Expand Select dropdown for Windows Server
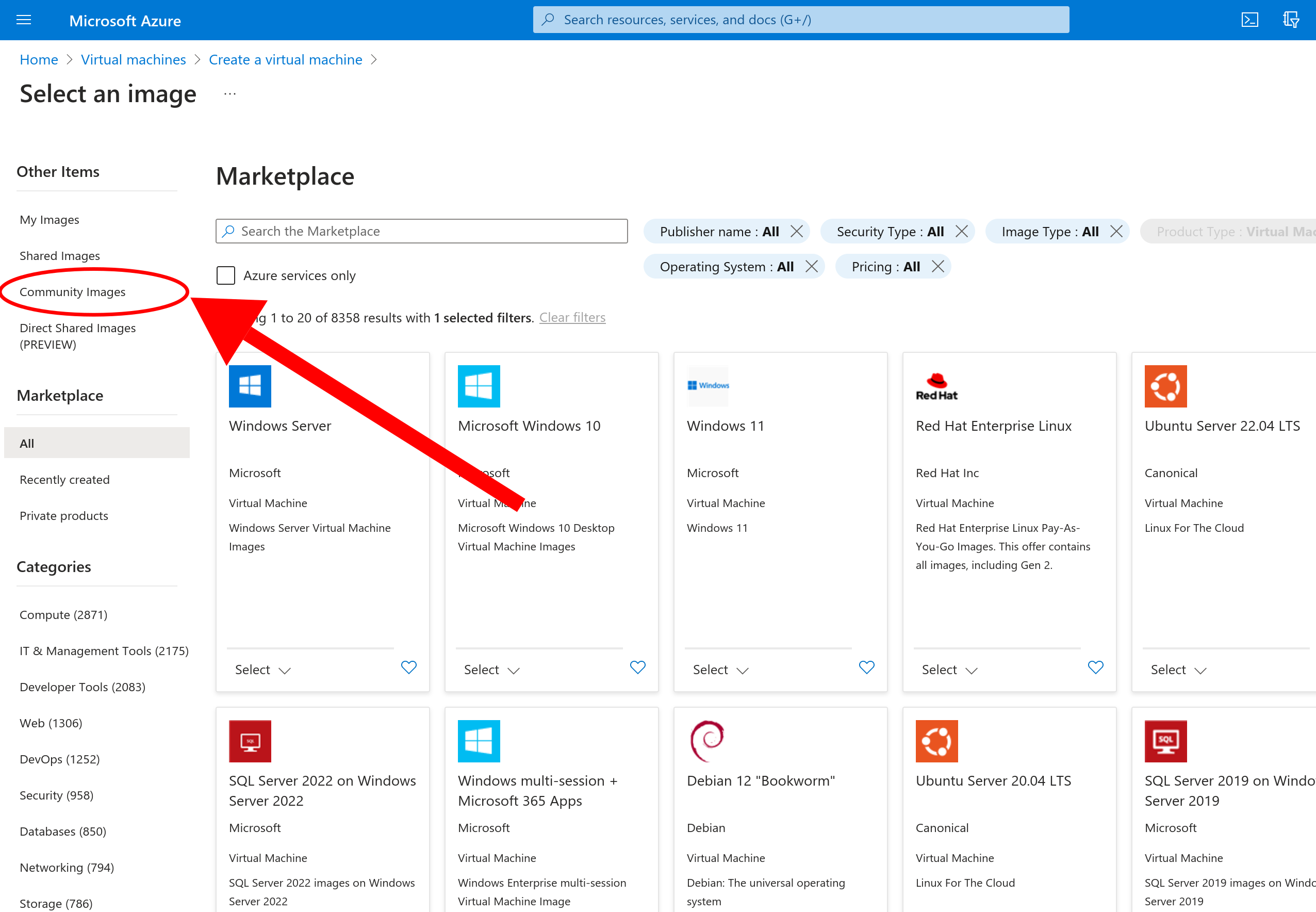The image size is (1316, 912). pos(263,670)
